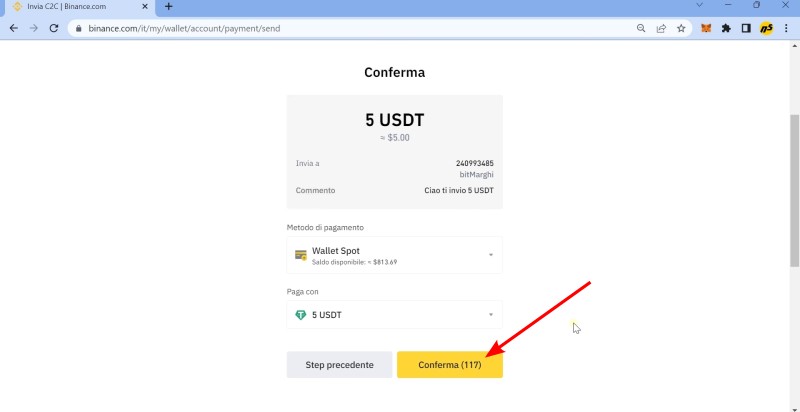This screenshot has width=800, height=412.
Task: Reload the Binance page
Action: pyautogui.click(x=54, y=29)
